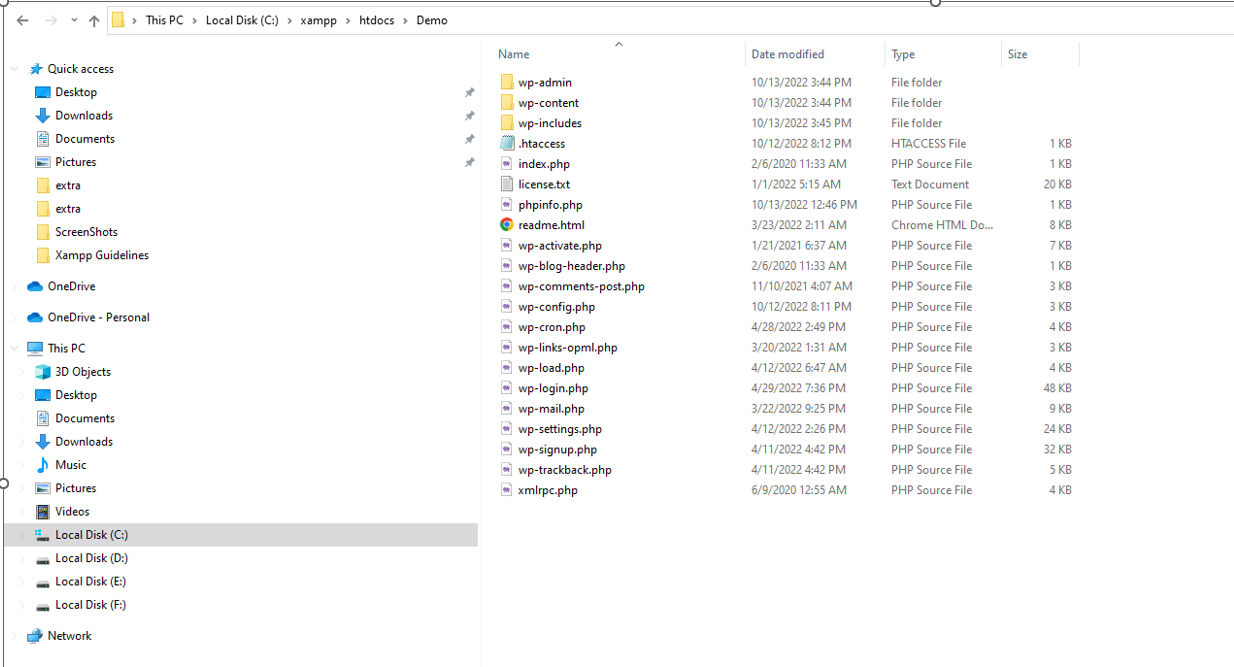
Task: Click the OneDrive - Personal cloud icon
Action: tap(35, 317)
